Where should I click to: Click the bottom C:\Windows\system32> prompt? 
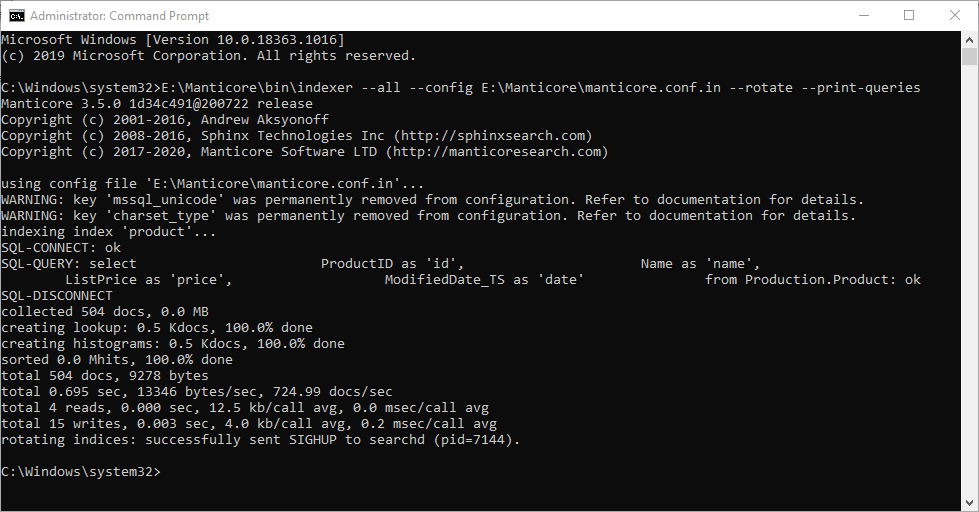click(x=80, y=472)
